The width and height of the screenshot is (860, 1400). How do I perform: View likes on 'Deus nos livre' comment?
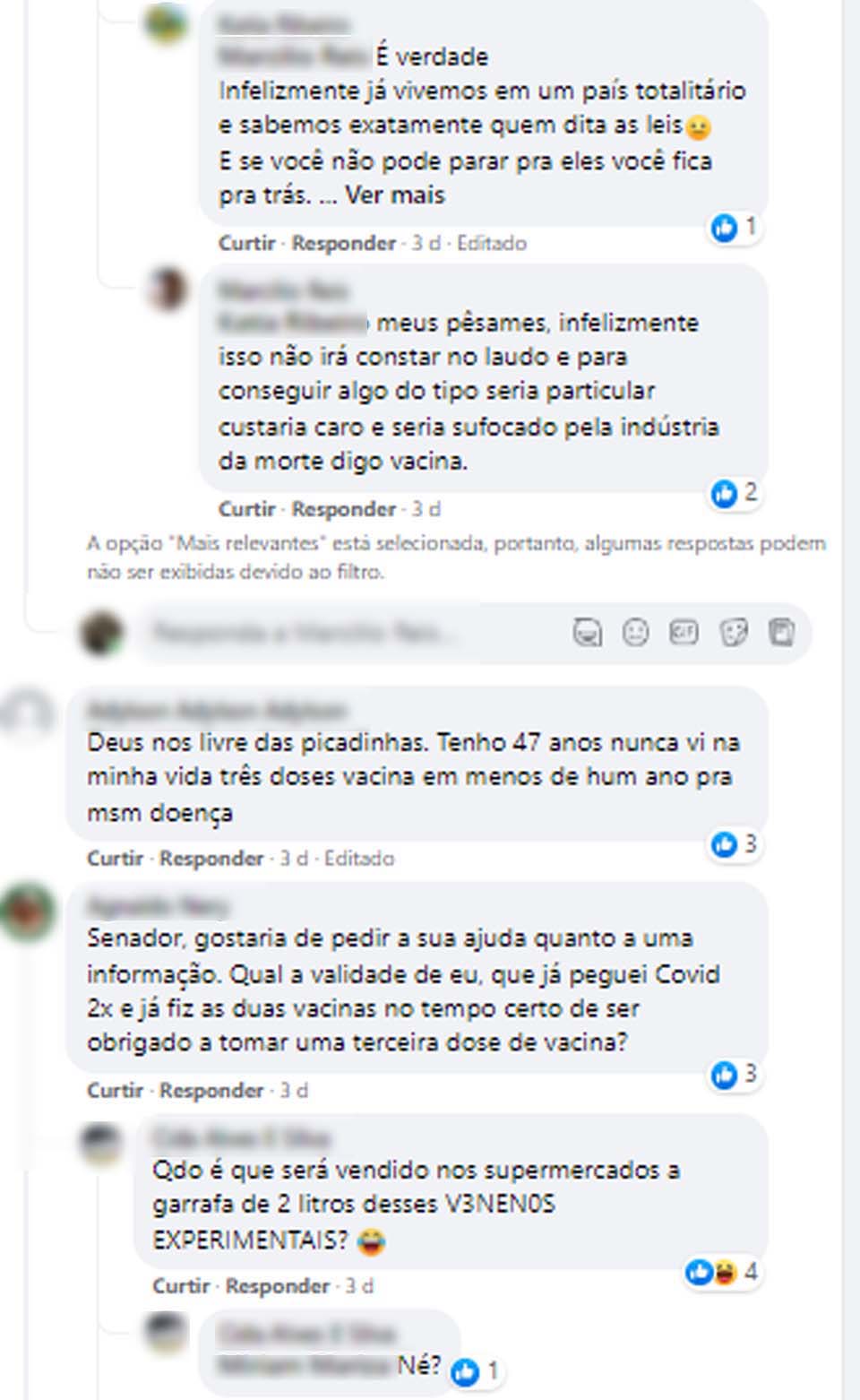click(x=735, y=844)
